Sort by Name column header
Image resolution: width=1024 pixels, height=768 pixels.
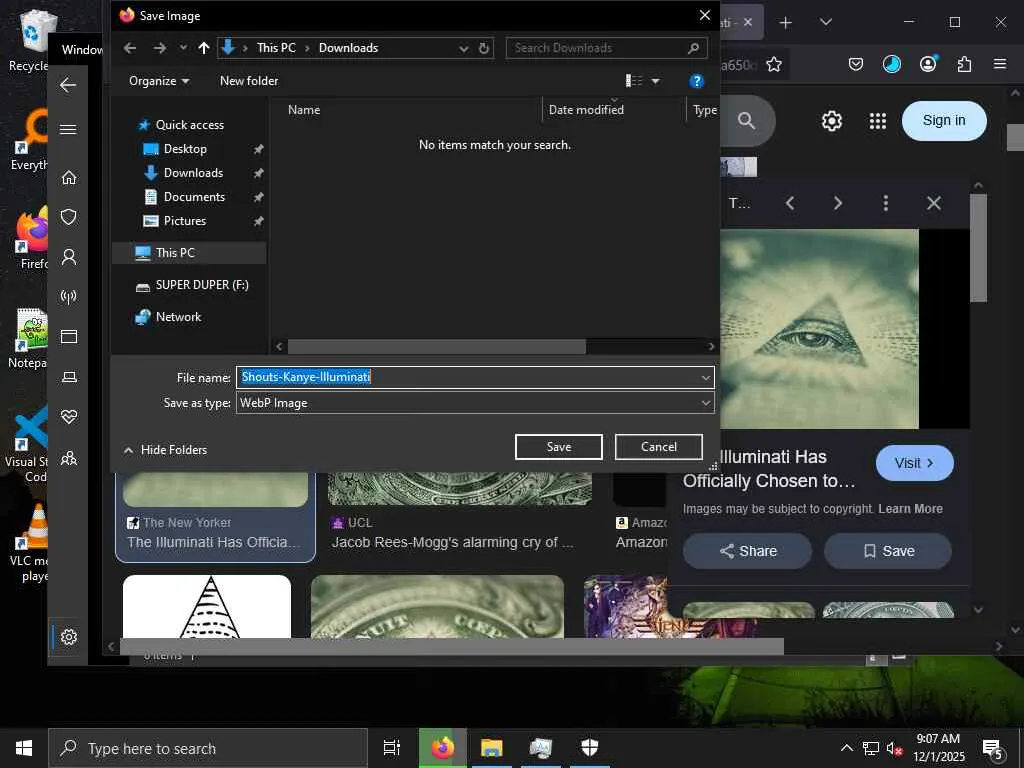(304, 110)
